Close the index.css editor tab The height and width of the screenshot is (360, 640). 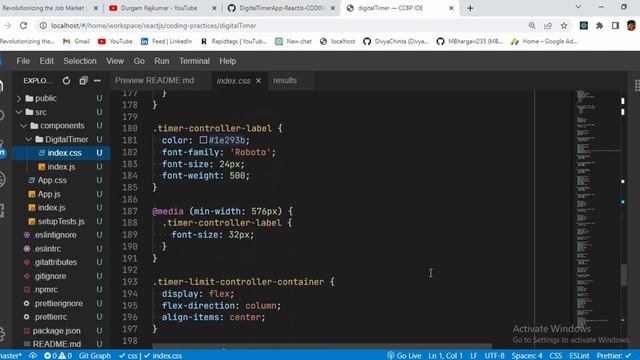coord(258,81)
